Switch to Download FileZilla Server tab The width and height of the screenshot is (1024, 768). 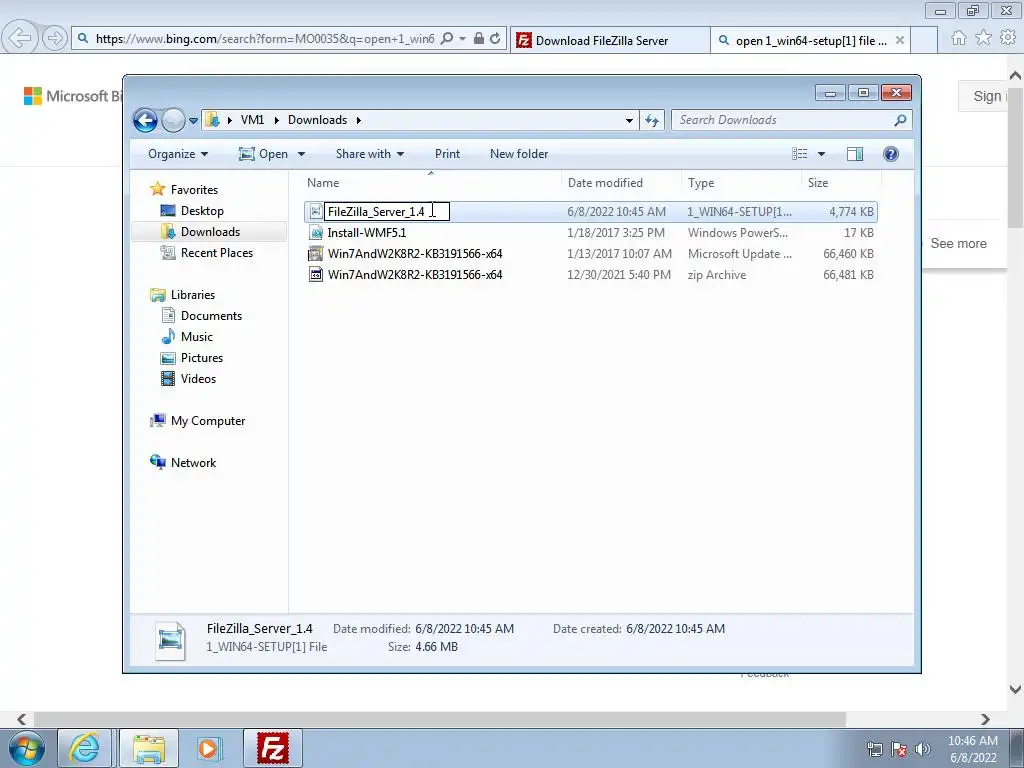pyautogui.click(x=609, y=40)
